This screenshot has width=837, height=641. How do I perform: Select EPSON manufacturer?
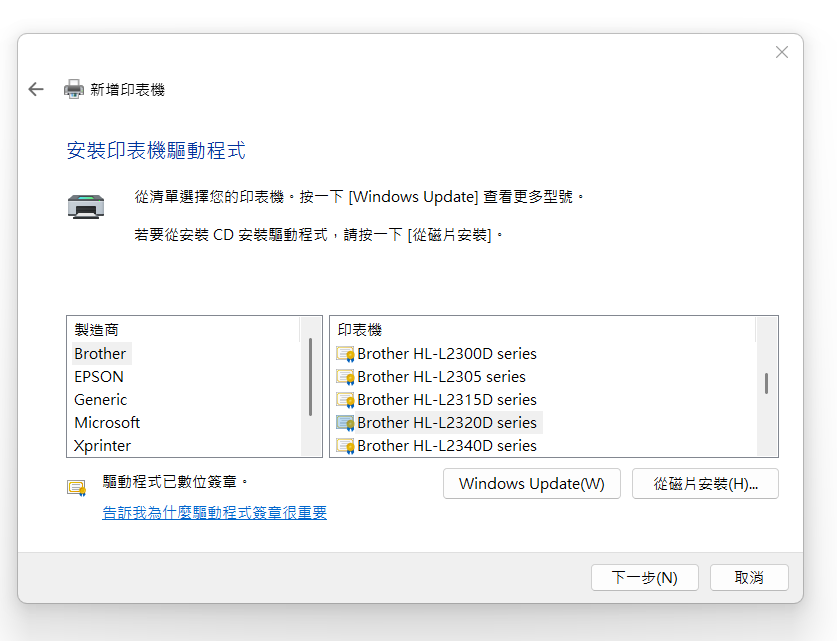coord(99,377)
